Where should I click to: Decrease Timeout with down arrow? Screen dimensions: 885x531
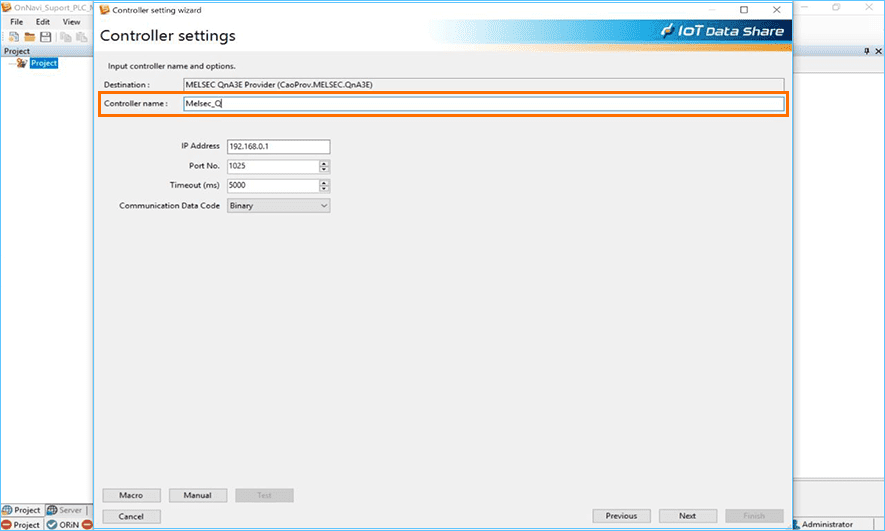click(x=324, y=188)
